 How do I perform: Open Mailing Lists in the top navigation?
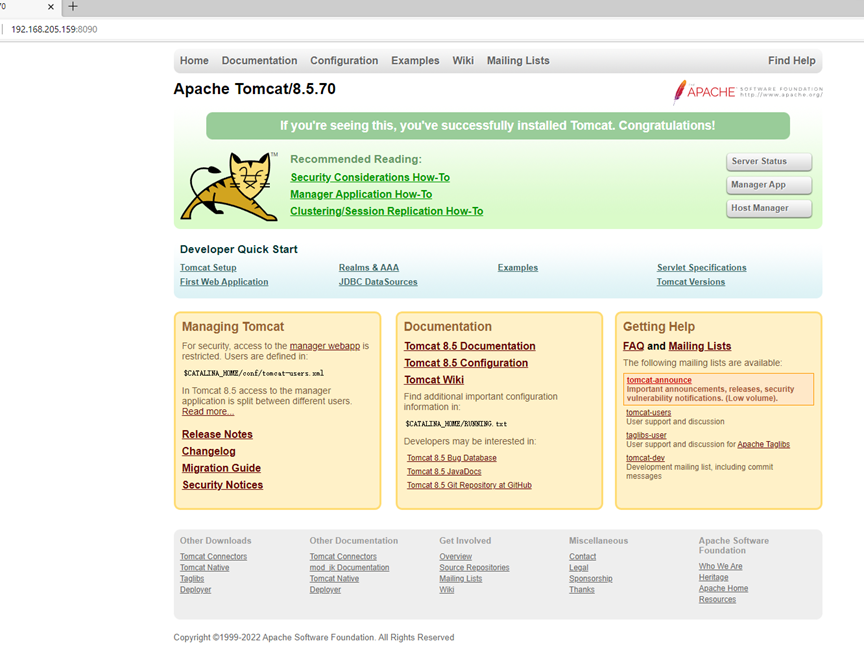(518, 61)
